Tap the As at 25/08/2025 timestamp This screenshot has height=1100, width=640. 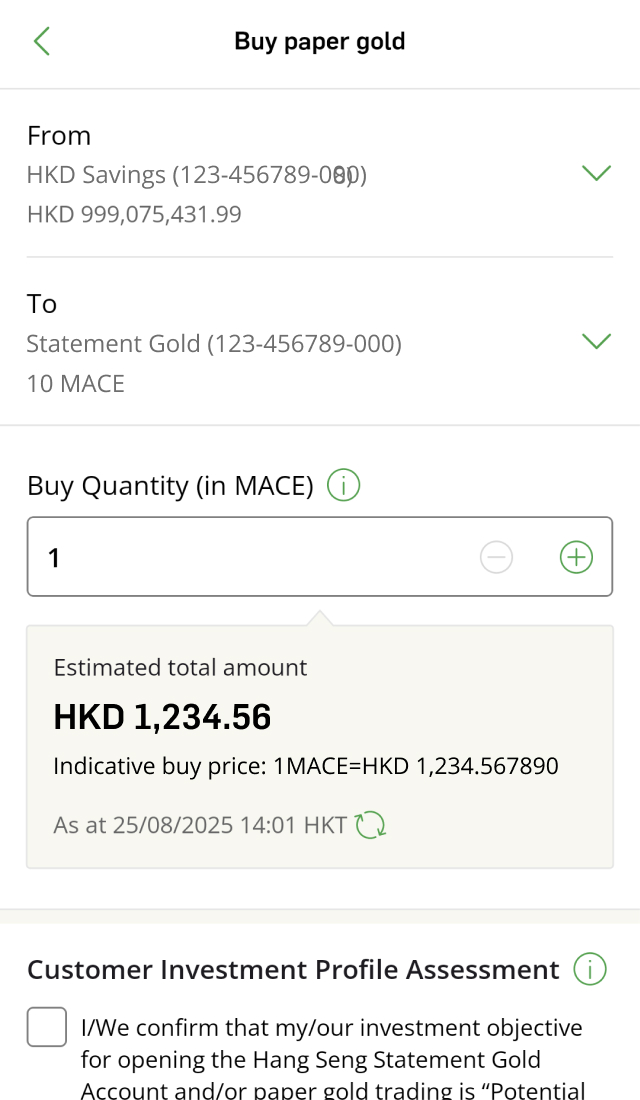(x=200, y=826)
